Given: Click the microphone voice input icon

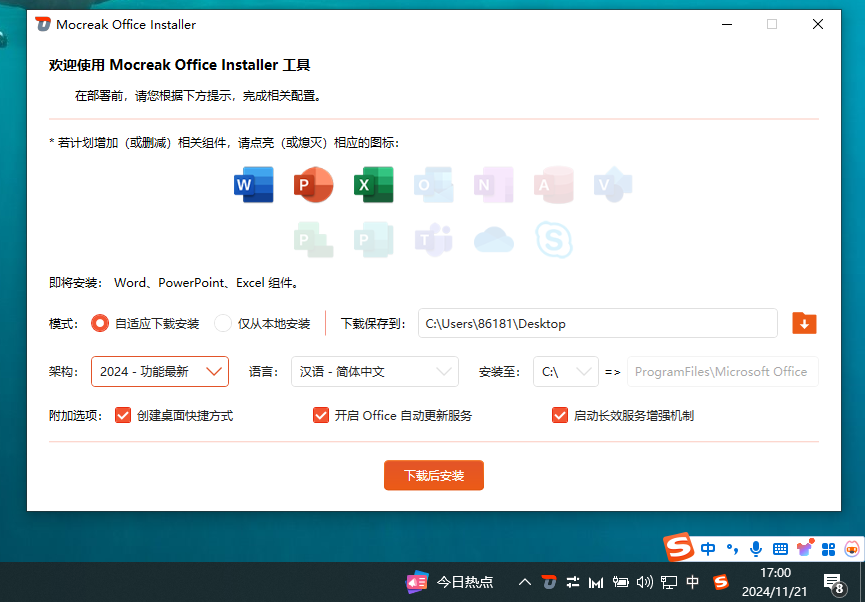Looking at the screenshot, I should coord(756,548).
